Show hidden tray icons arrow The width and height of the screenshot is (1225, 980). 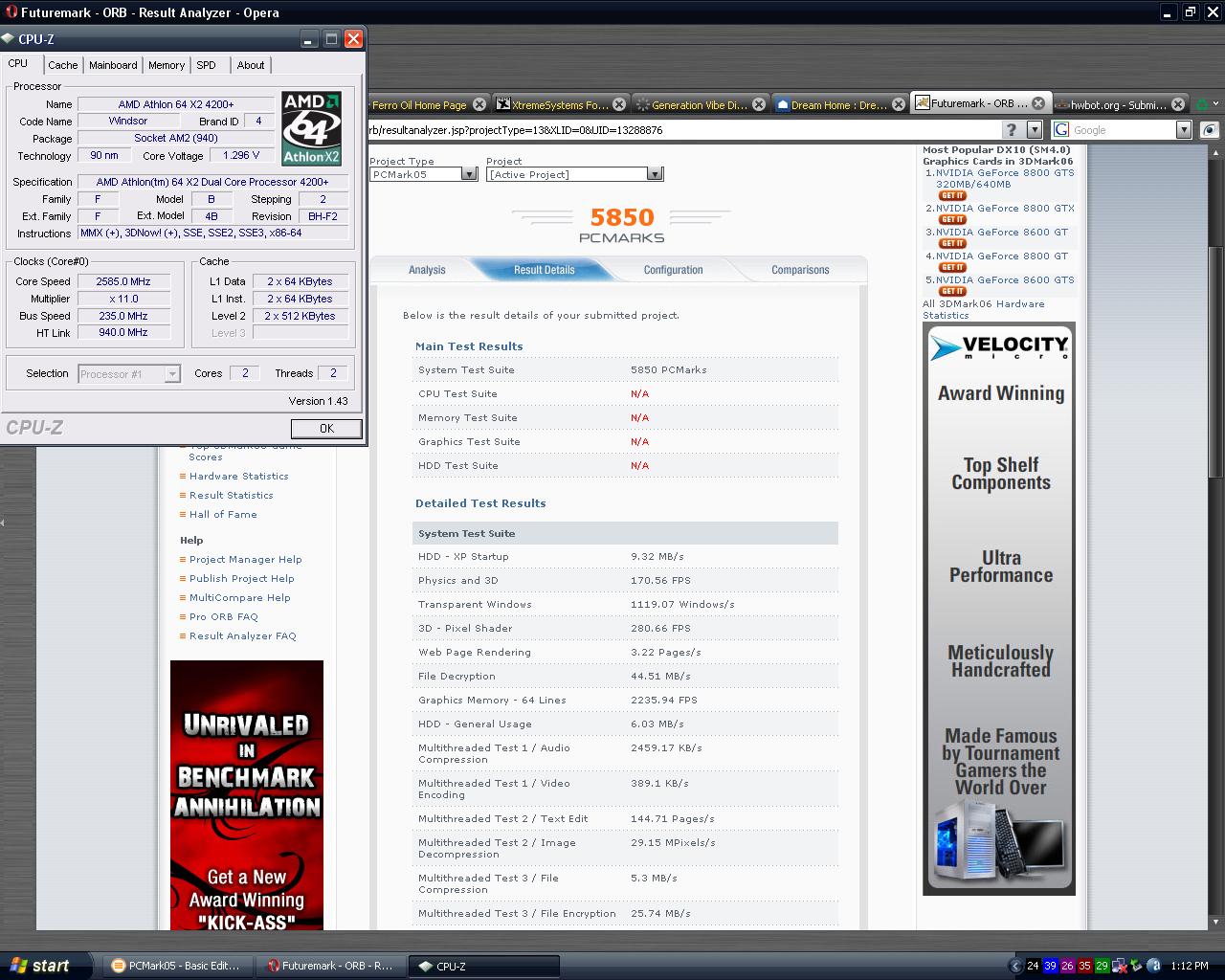click(x=1016, y=966)
